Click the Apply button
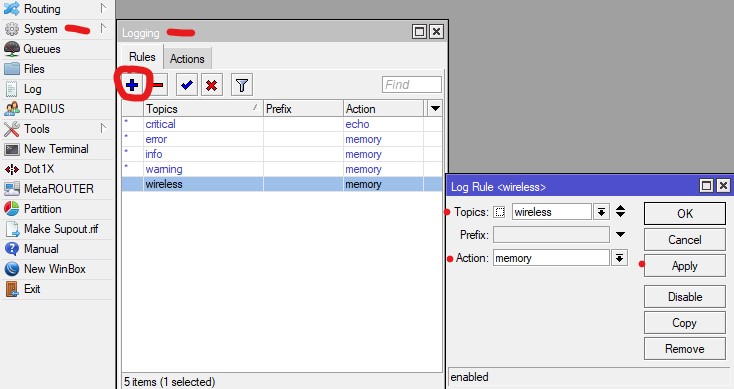Image resolution: width=734 pixels, height=389 pixels. 685,266
